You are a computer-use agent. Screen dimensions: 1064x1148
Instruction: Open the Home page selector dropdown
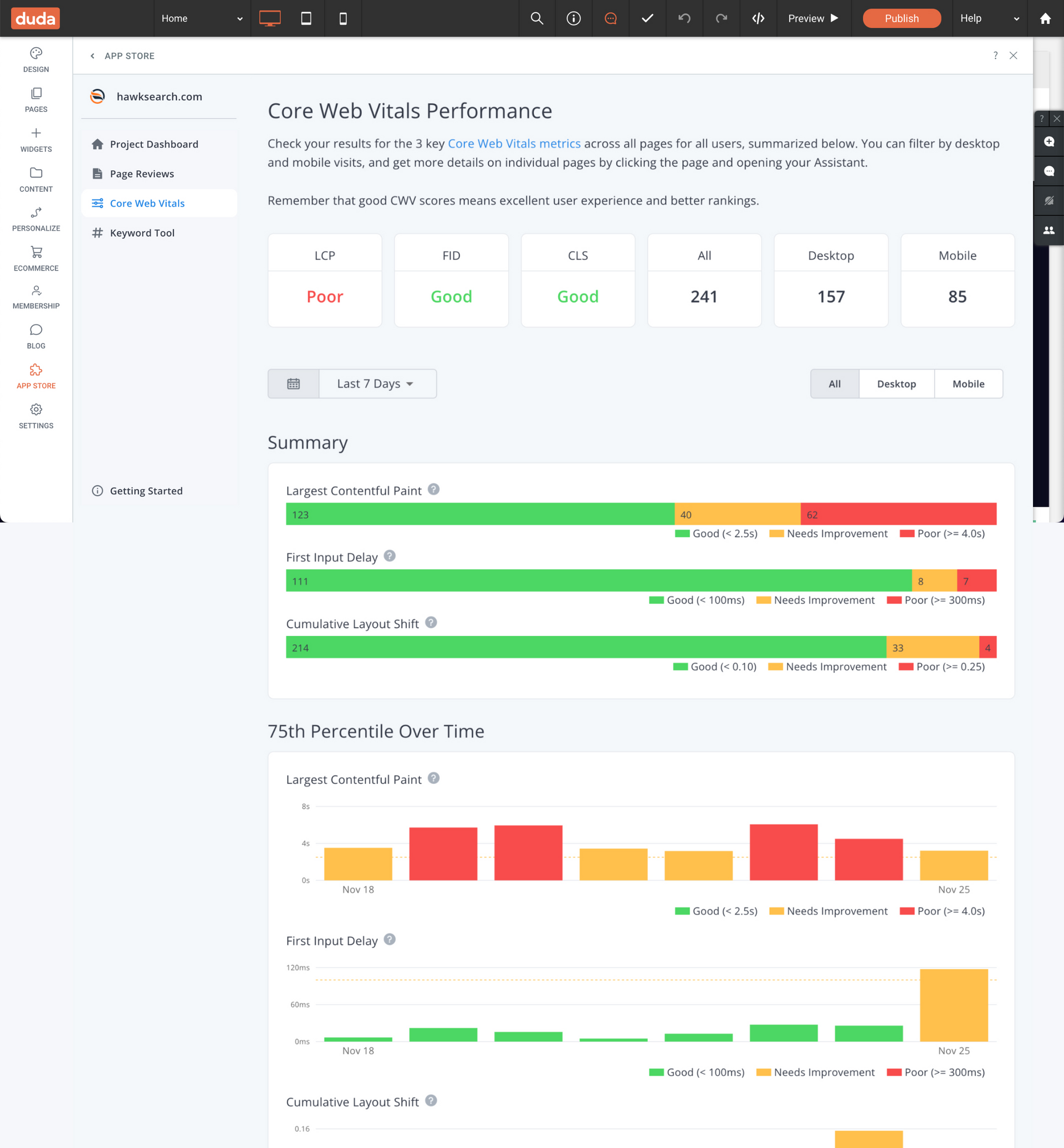tap(202, 18)
